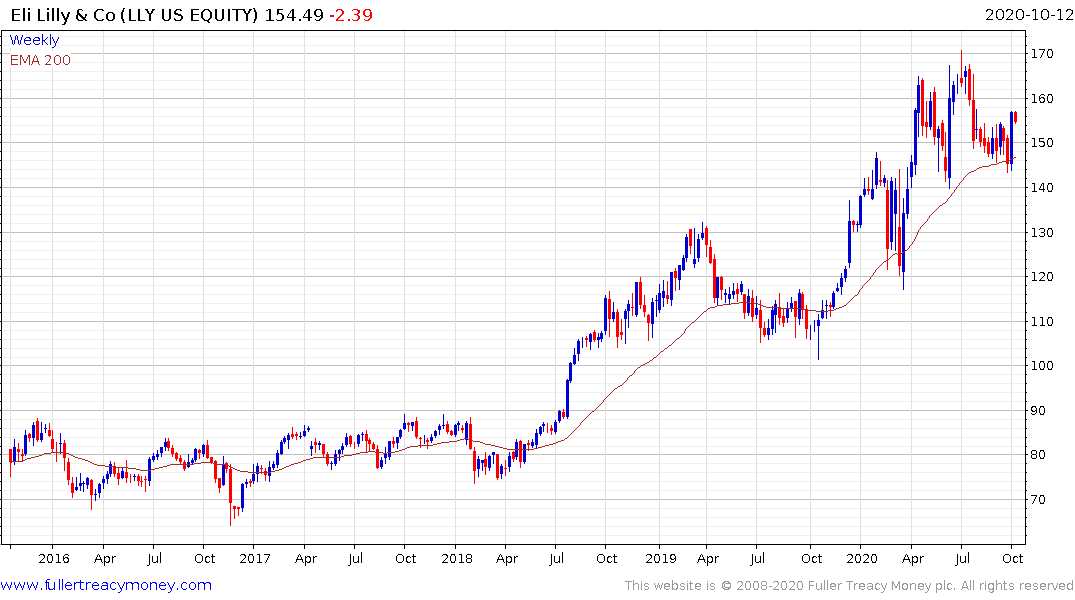Screen dimensions: 1075x600
Task: Click the 2019 year label on time axis
Action: [x=661, y=558]
